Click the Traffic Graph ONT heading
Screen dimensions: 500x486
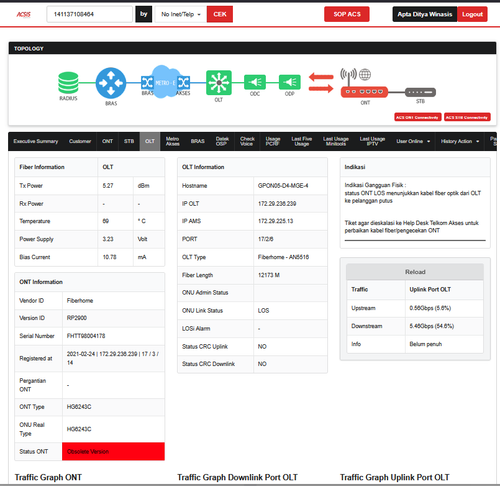[48, 477]
